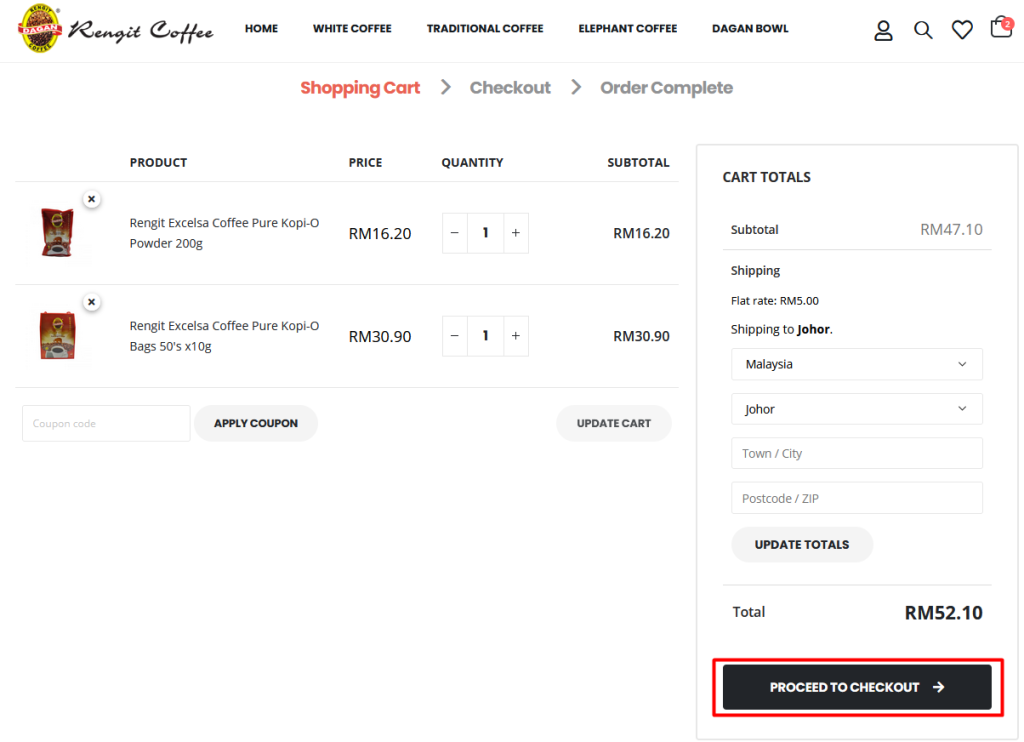This screenshot has width=1024, height=742.
Task: Remove Kopi-O Powder 200g from cart
Action: tap(91, 199)
